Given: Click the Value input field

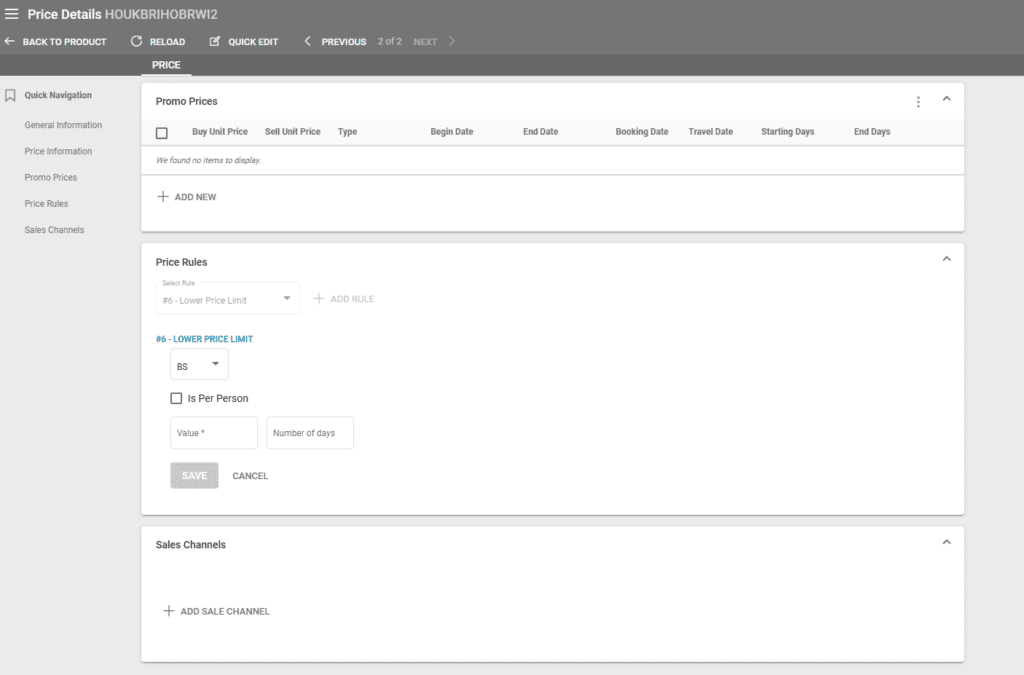Looking at the screenshot, I should [x=214, y=433].
